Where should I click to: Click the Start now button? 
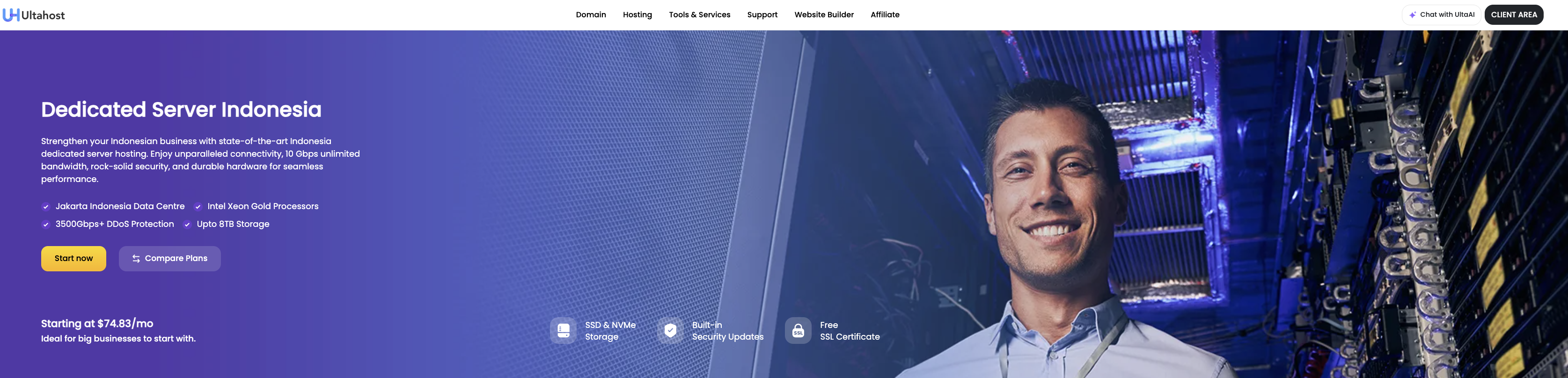coord(73,259)
